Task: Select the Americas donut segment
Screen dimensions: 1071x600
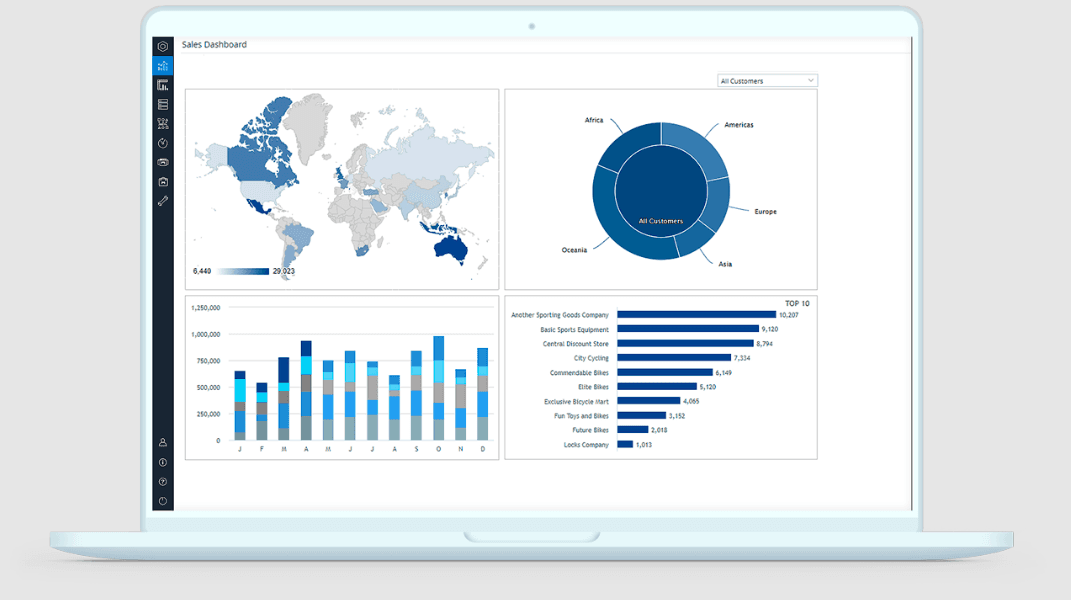Action: pyautogui.click(x=697, y=147)
